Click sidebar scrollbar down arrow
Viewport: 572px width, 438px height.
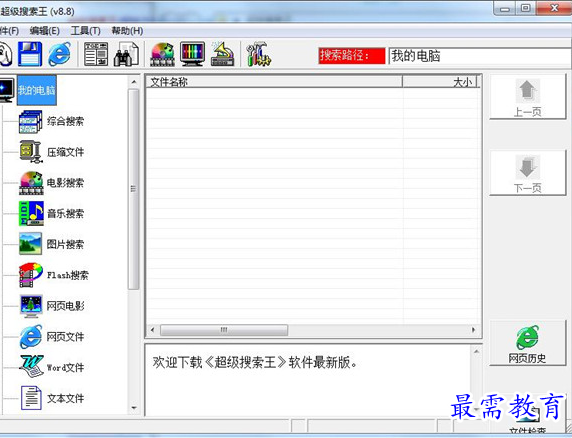[x=134, y=407]
